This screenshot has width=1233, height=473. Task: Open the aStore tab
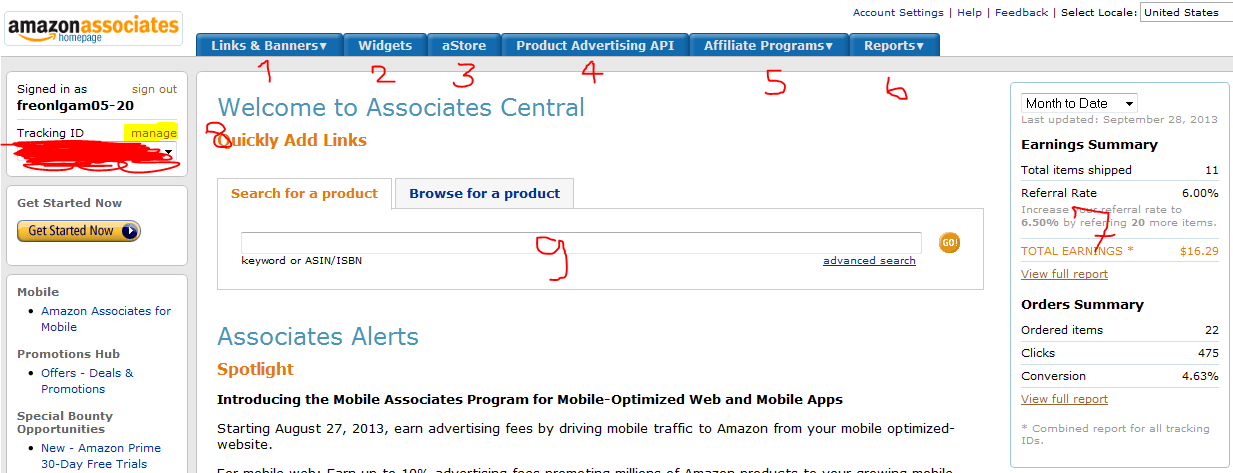(464, 45)
